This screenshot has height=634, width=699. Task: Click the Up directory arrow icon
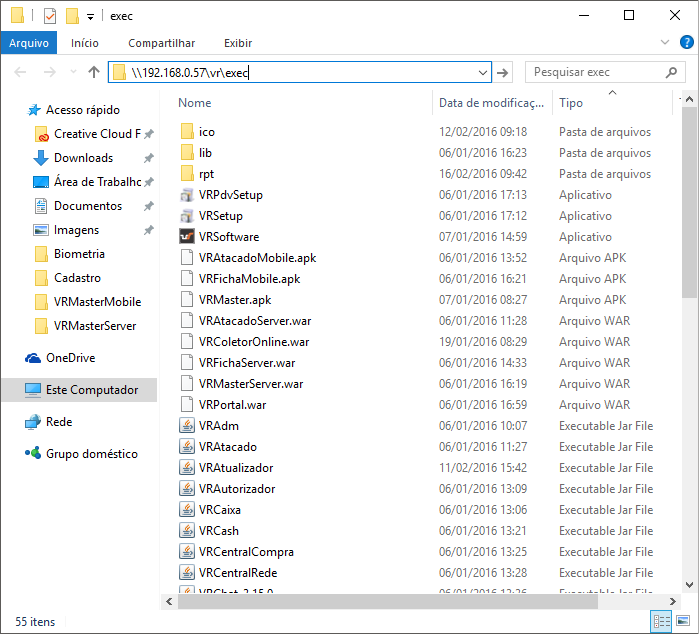tap(95, 72)
